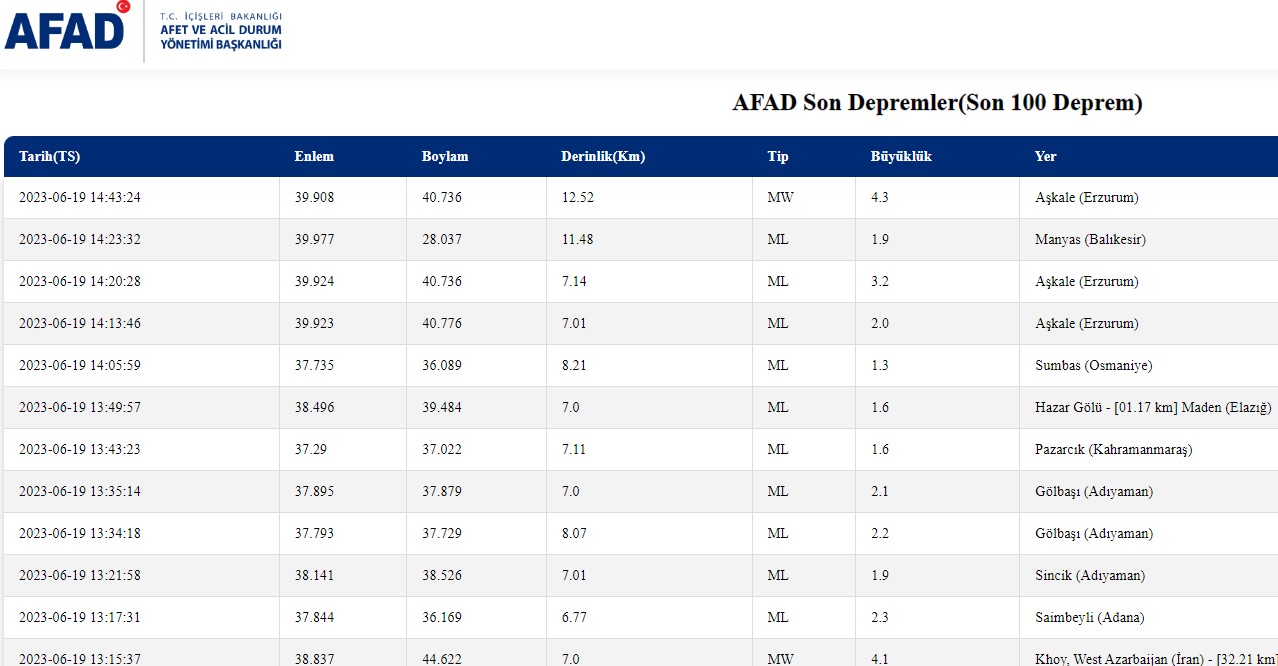The height and width of the screenshot is (666, 1278).
Task: Select the Hazar Gölü Maden (Elazığ) entry
Action: tap(1152, 408)
